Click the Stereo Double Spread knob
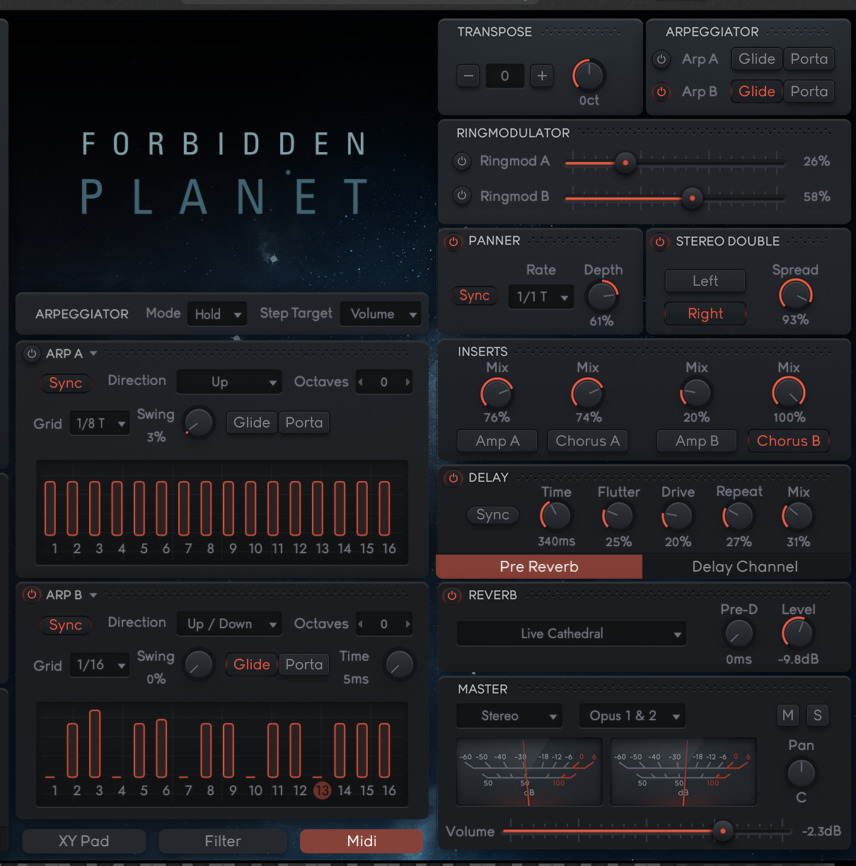 point(796,295)
